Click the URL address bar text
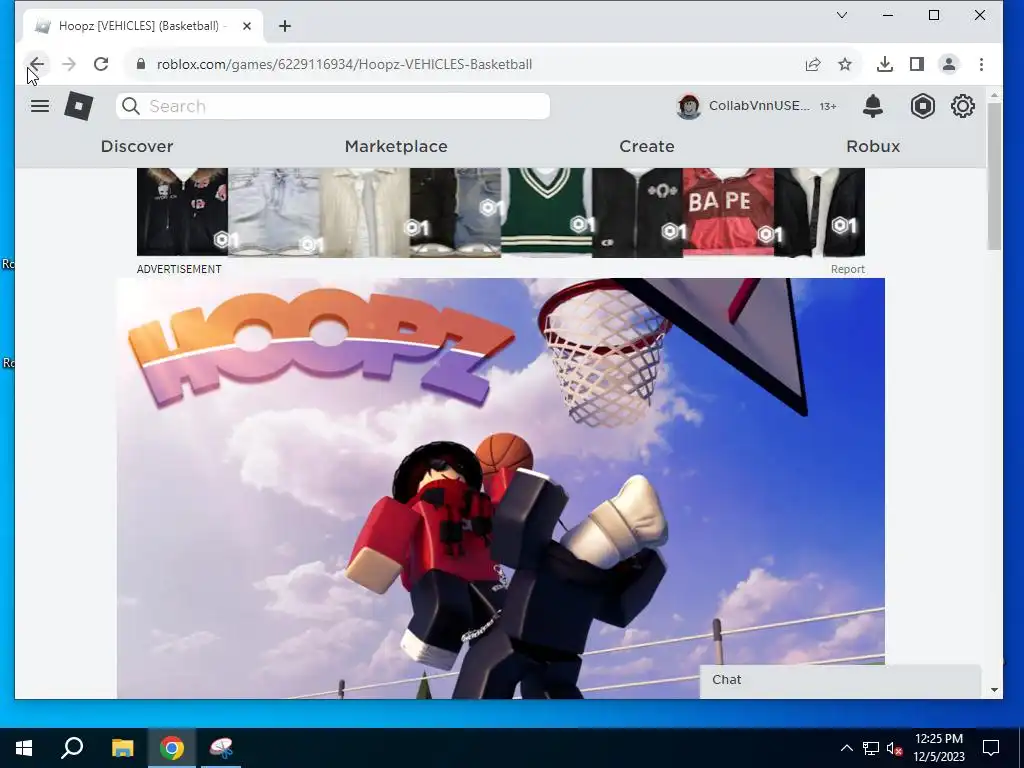 (344, 64)
